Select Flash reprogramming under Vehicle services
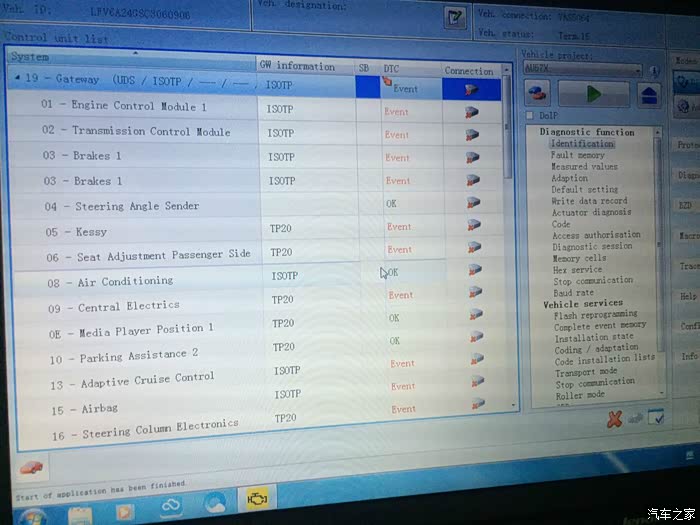This screenshot has height=525, width=700. (595, 314)
